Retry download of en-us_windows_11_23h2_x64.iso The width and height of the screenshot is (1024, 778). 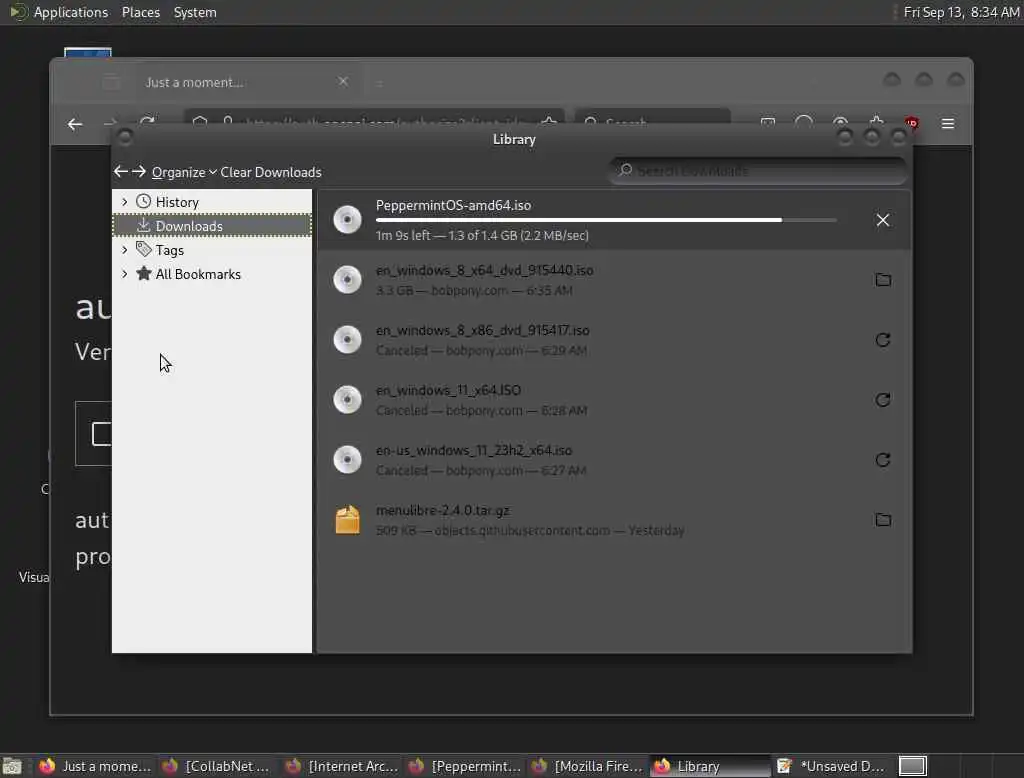pyautogui.click(x=883, y=460)
